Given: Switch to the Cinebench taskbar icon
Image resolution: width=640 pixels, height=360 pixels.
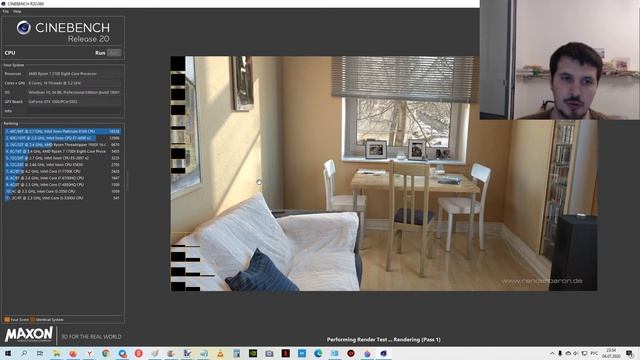Looking at the screenshot, I should [x=384, y=353].
